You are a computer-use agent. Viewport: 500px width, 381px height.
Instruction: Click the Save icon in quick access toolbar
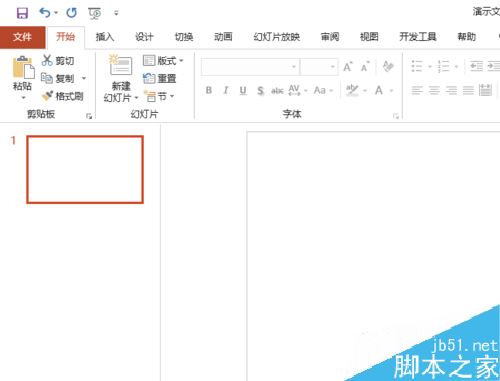22,13
